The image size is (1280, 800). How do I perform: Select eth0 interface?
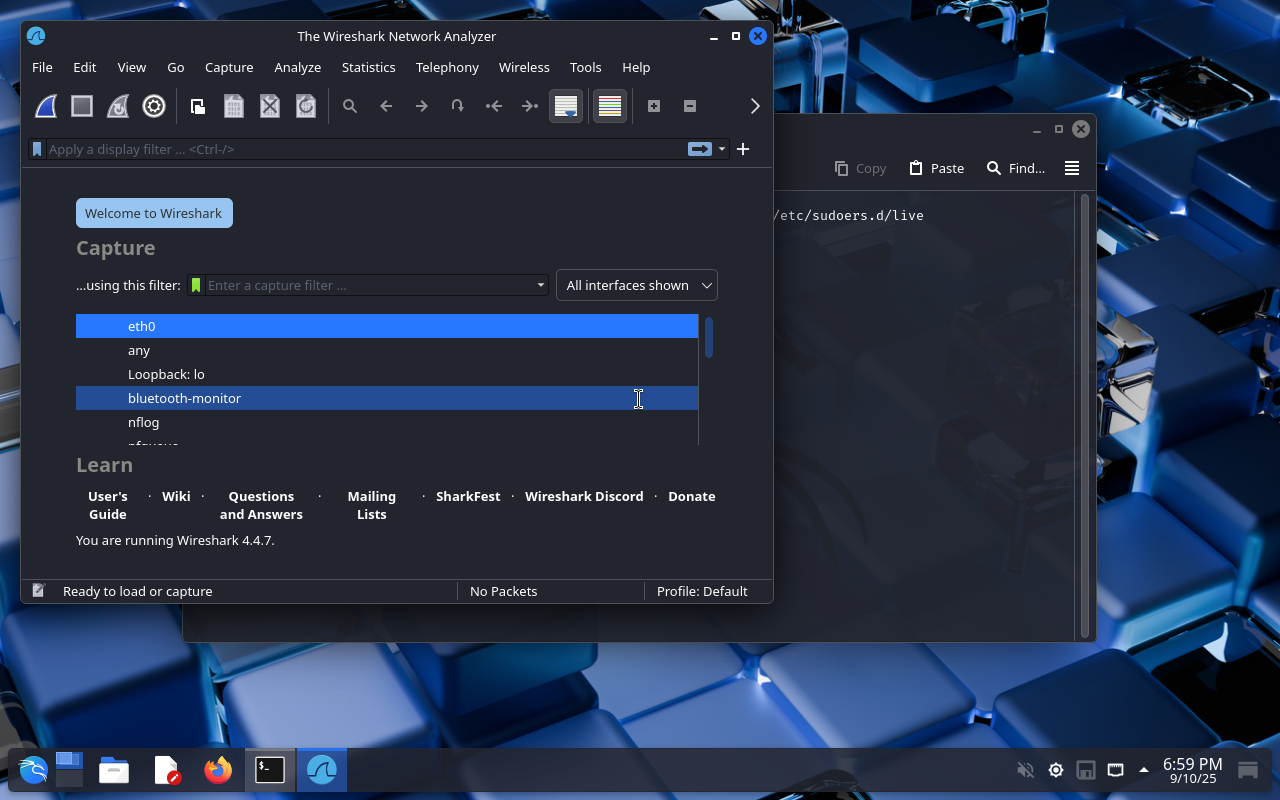[x=387, y=326]
